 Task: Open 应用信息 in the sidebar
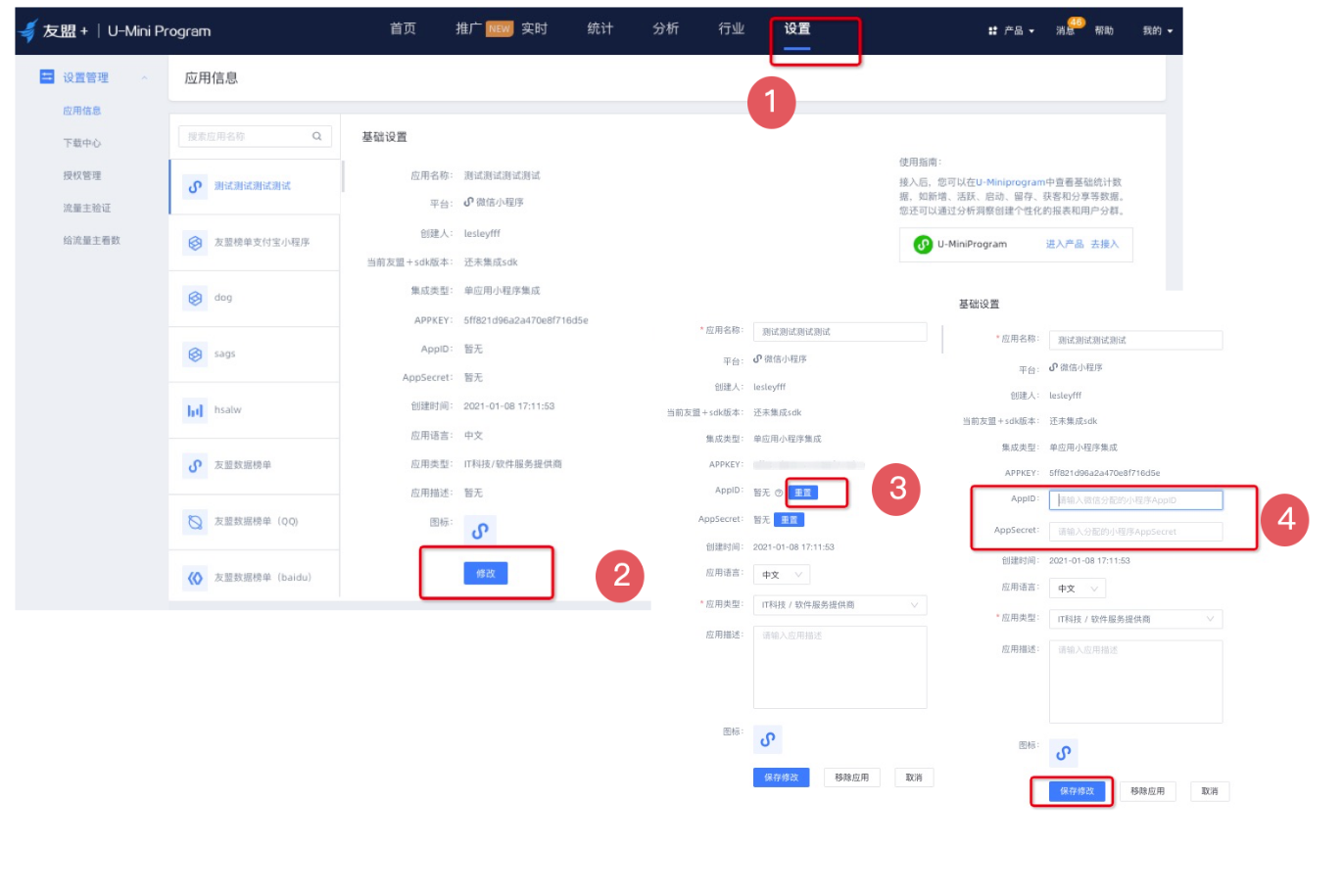pyautogui.click(x=82, y=111)
